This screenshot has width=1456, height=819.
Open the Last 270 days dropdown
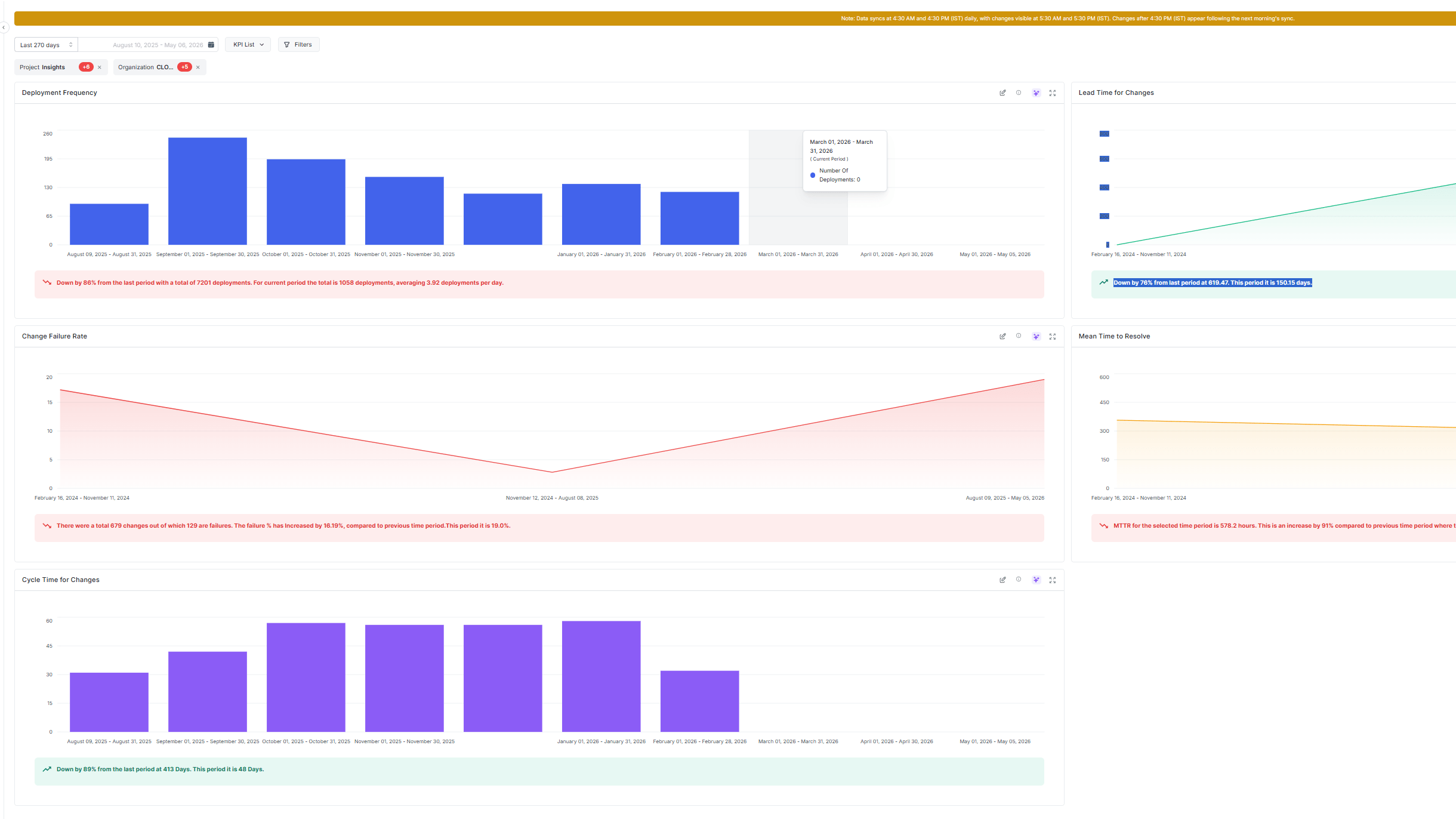[46, 45]
